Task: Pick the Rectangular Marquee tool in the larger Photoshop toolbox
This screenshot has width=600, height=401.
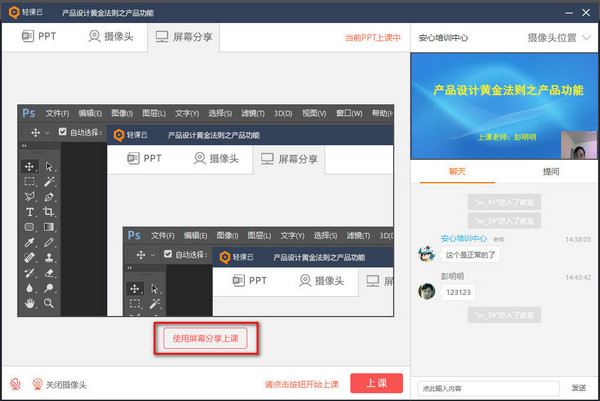Action: coord(29,181)
